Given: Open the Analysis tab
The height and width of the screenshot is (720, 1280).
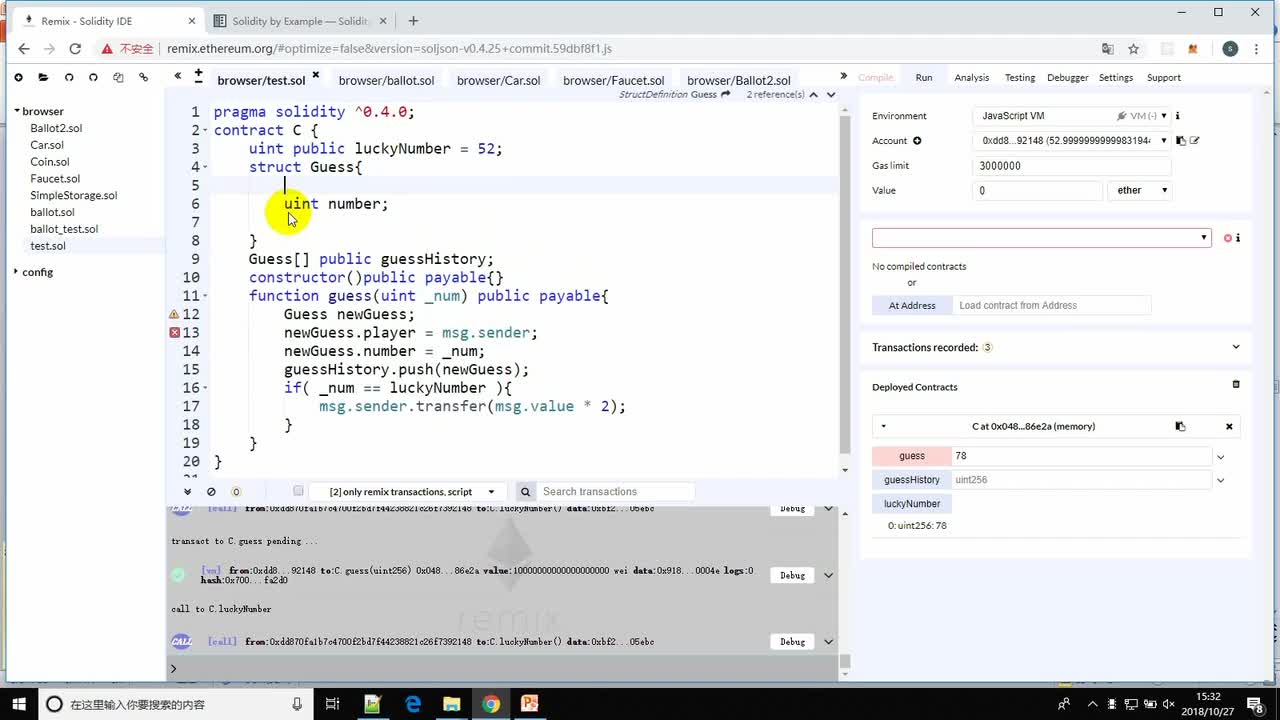Looking at the screenshot, I should [971, 77].
